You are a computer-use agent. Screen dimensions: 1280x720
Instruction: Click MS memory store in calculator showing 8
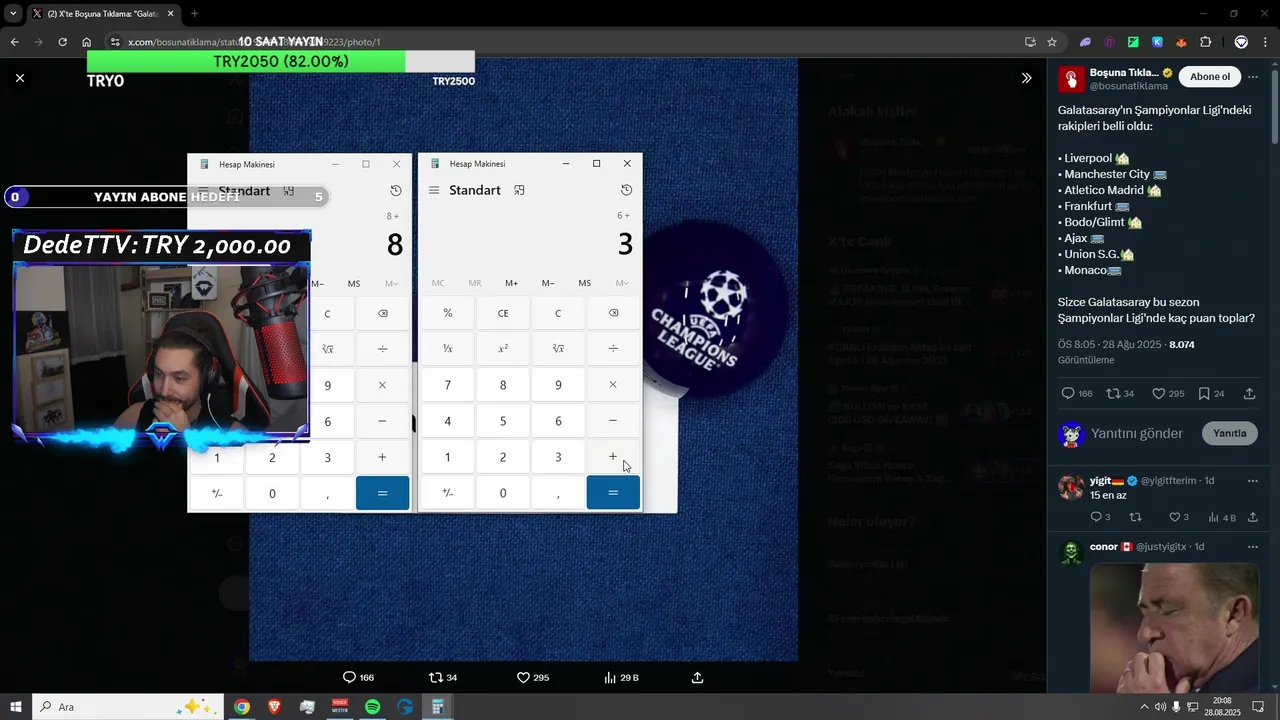[x=354, y=284]
